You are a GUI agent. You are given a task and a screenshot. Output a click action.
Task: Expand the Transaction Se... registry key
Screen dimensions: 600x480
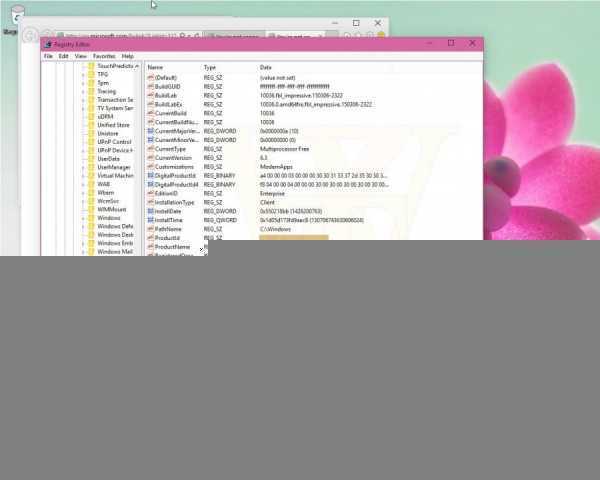83,100
